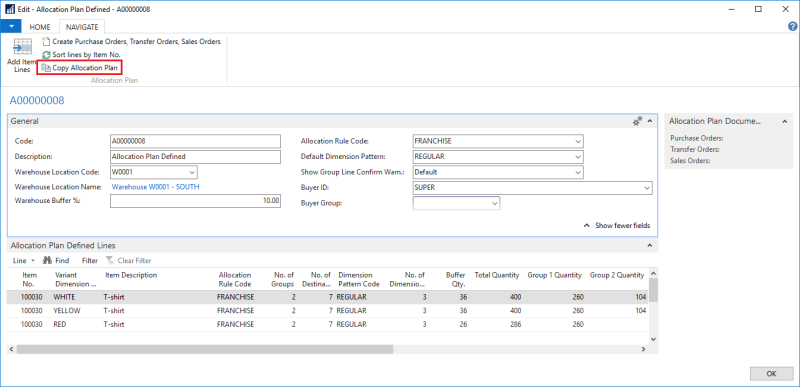
Task: Open the help question mark icon
Action: (793, 27)
